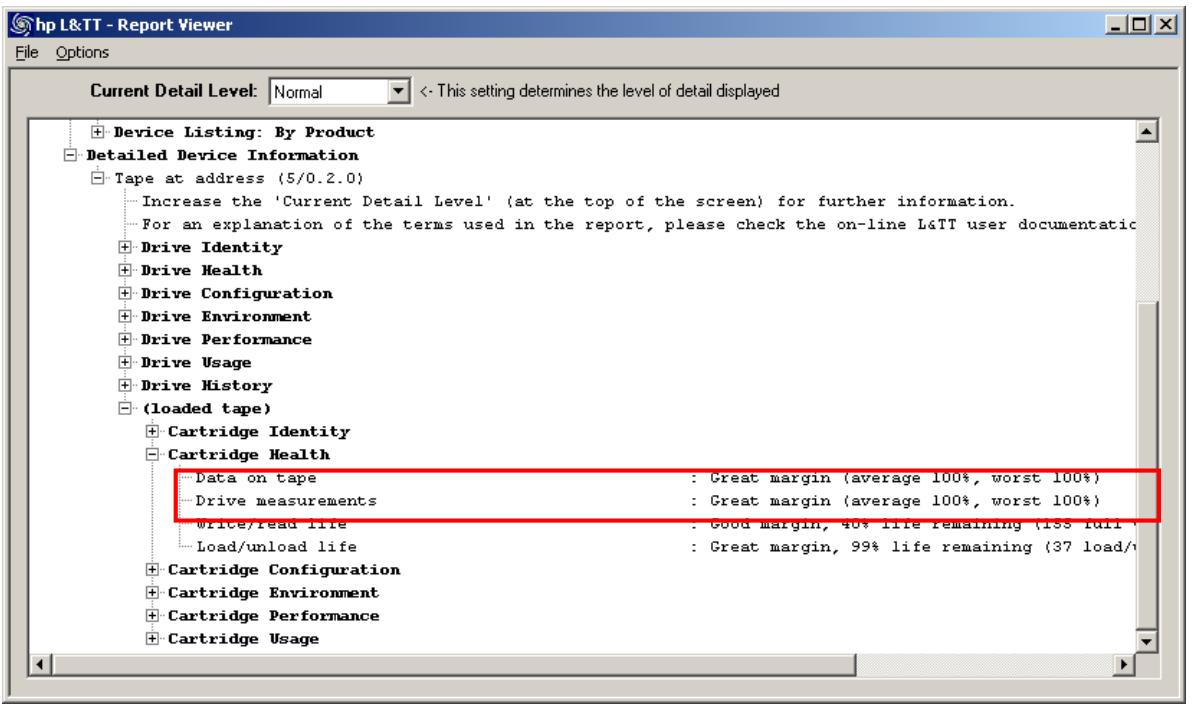Click the vertical scrollbar down arrow
This screenshot has height=709, width=1193.
[1147, 641]
